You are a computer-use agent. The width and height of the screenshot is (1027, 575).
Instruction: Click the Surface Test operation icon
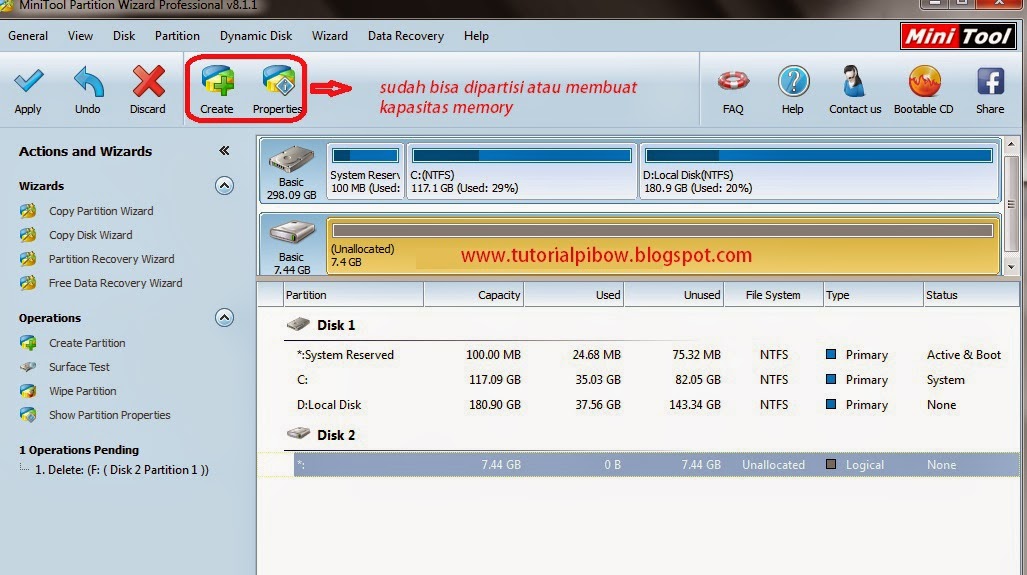pyautogui.click(x=28, y=367)
